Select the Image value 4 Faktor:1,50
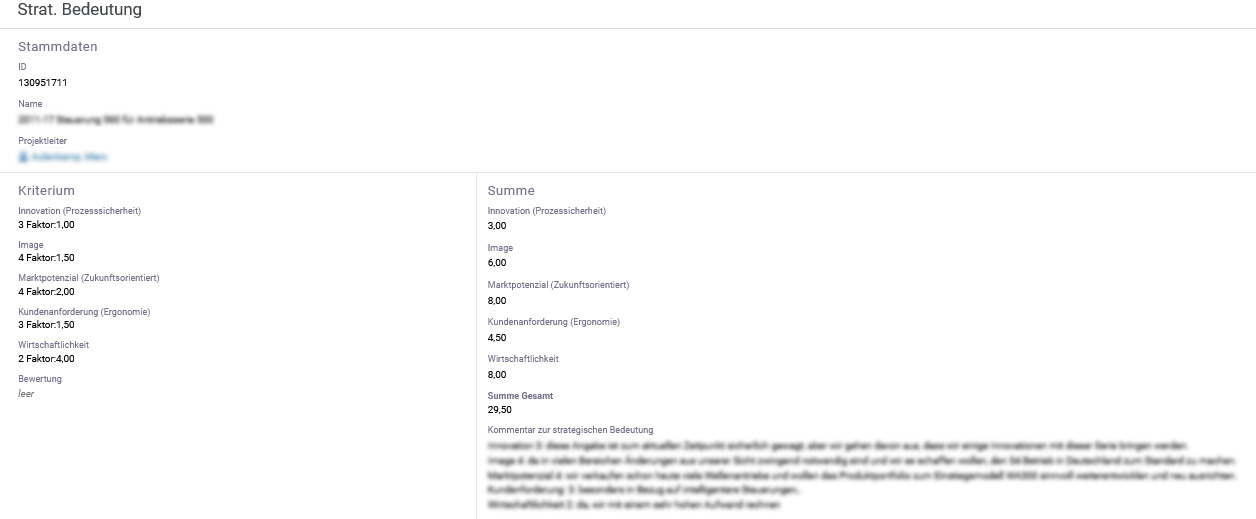Image resolution: width=1256 pixels, height=519 pixels. coord(46,258)
